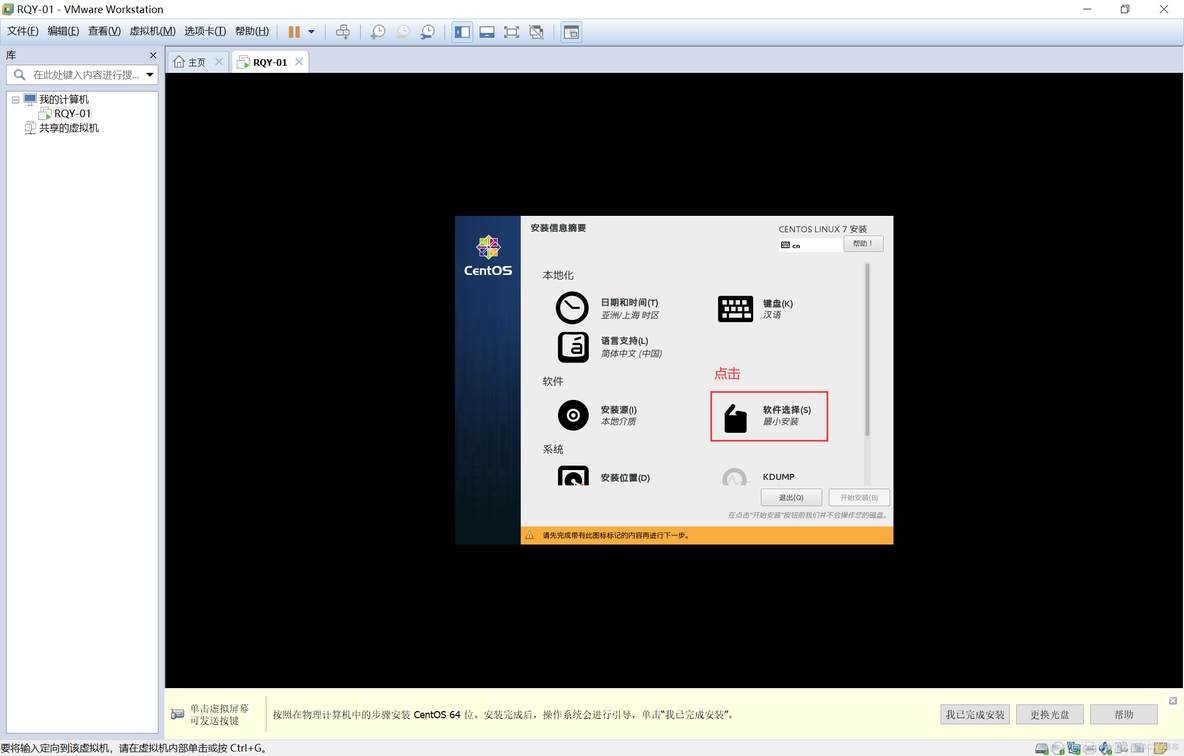
Task: Open the 帮助(H) menu
Action: click(251, 31)
